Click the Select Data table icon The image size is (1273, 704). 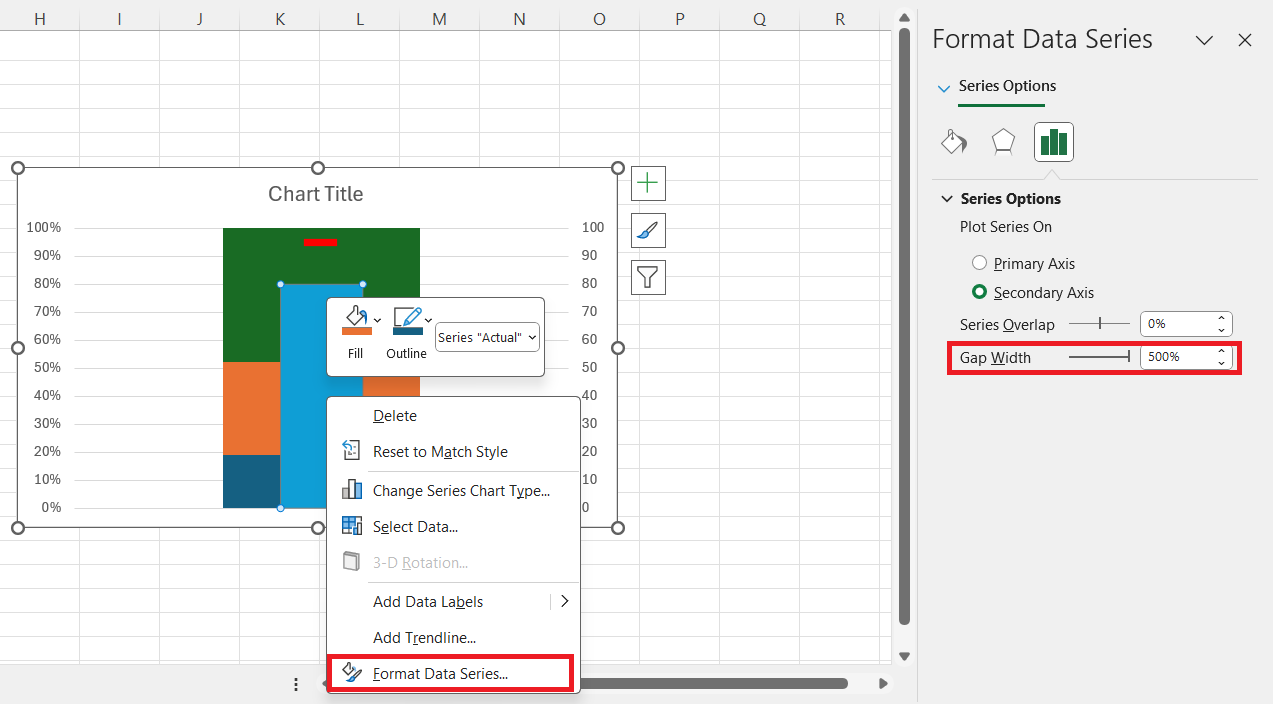352,526
